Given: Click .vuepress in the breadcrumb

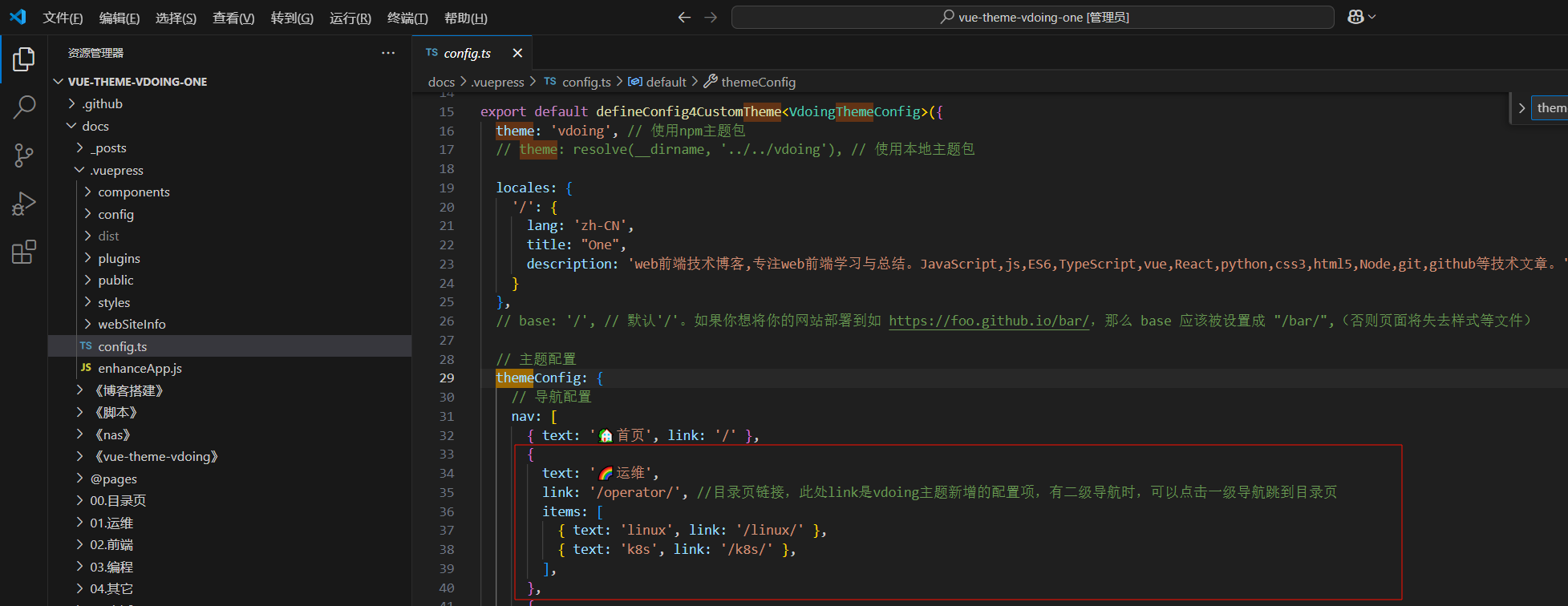Looking at the screenshot, I should [497, 82].
